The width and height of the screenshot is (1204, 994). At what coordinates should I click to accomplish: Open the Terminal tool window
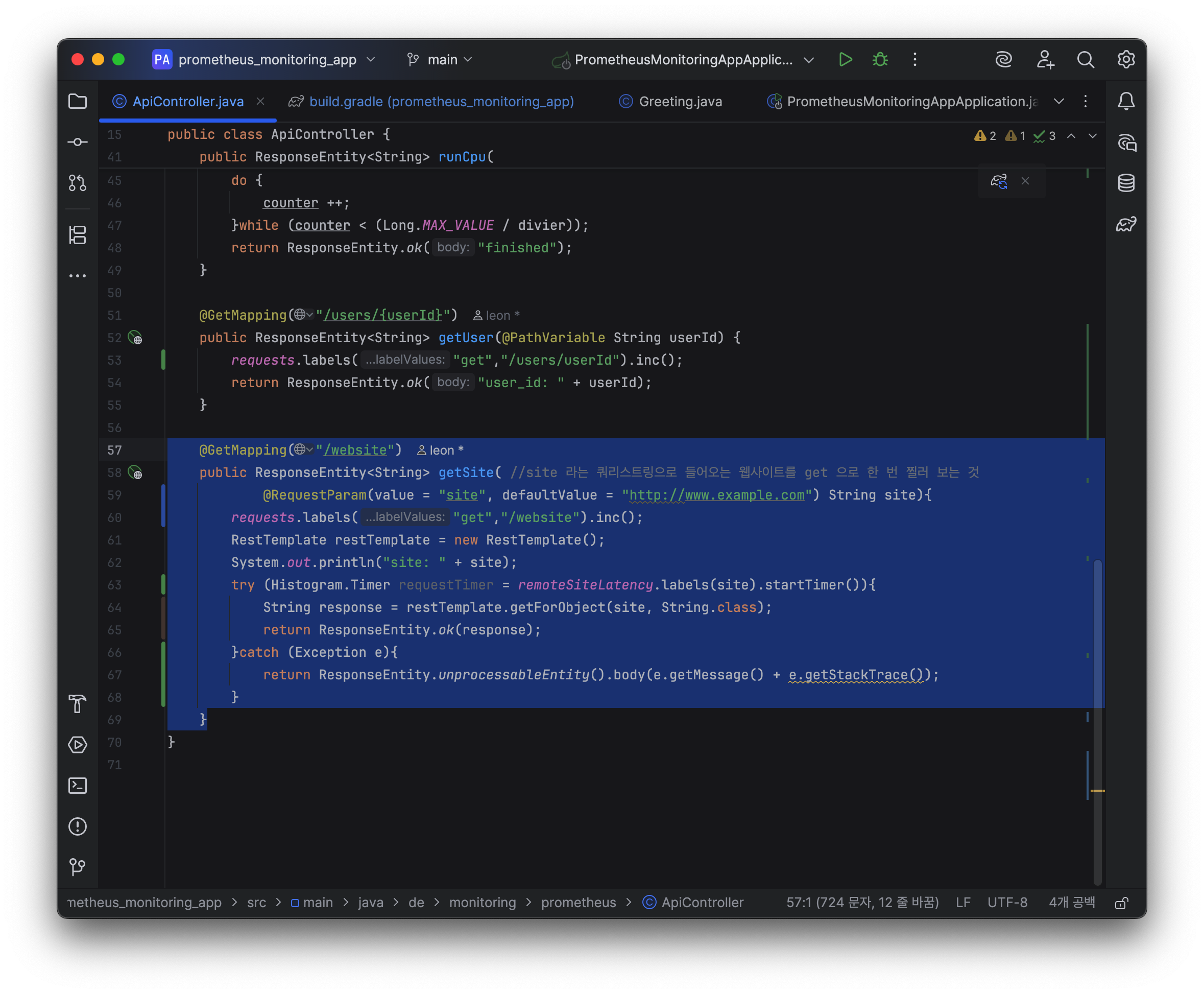pos(77,785)
